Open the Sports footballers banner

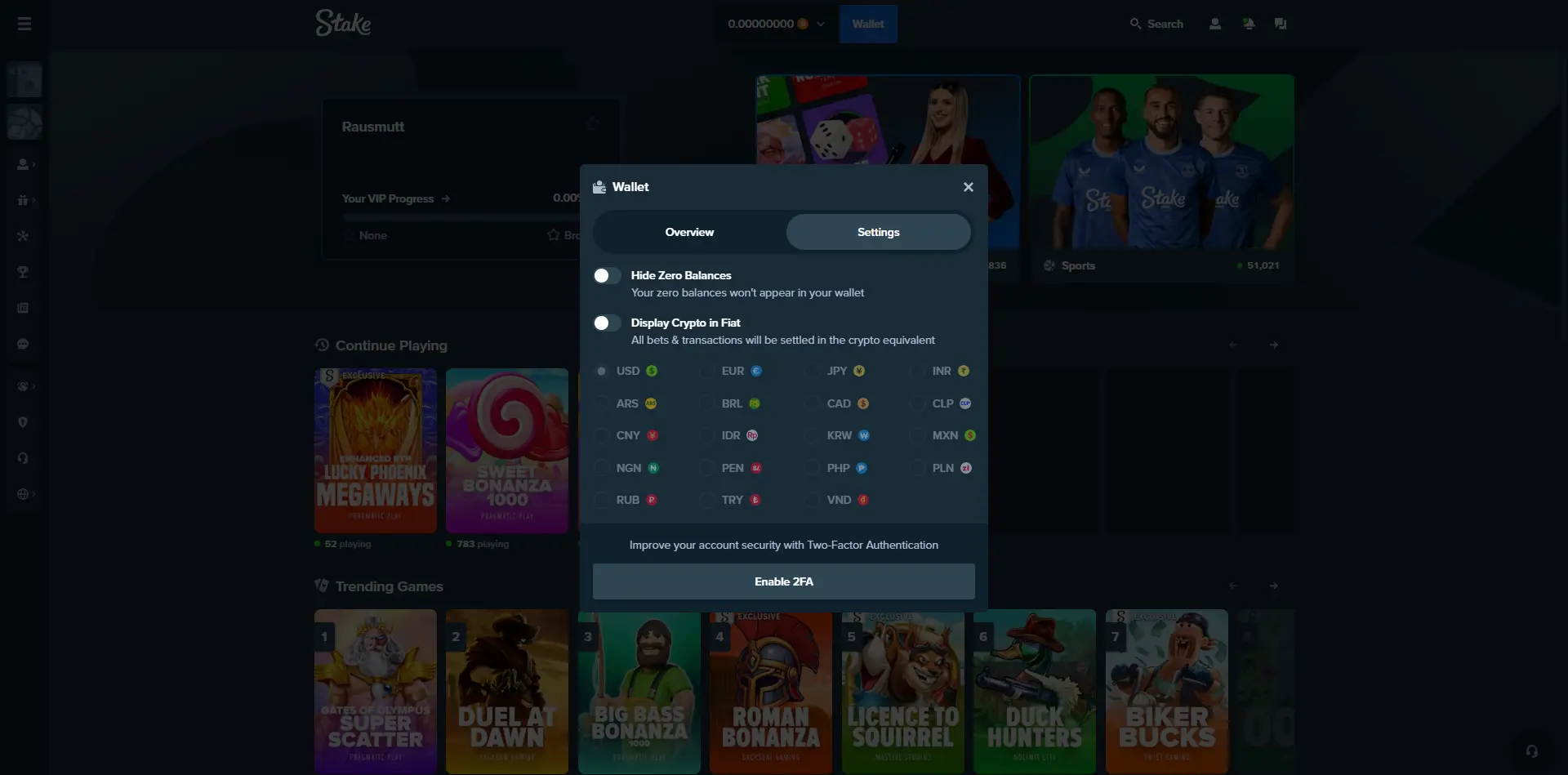[1161, 162]
